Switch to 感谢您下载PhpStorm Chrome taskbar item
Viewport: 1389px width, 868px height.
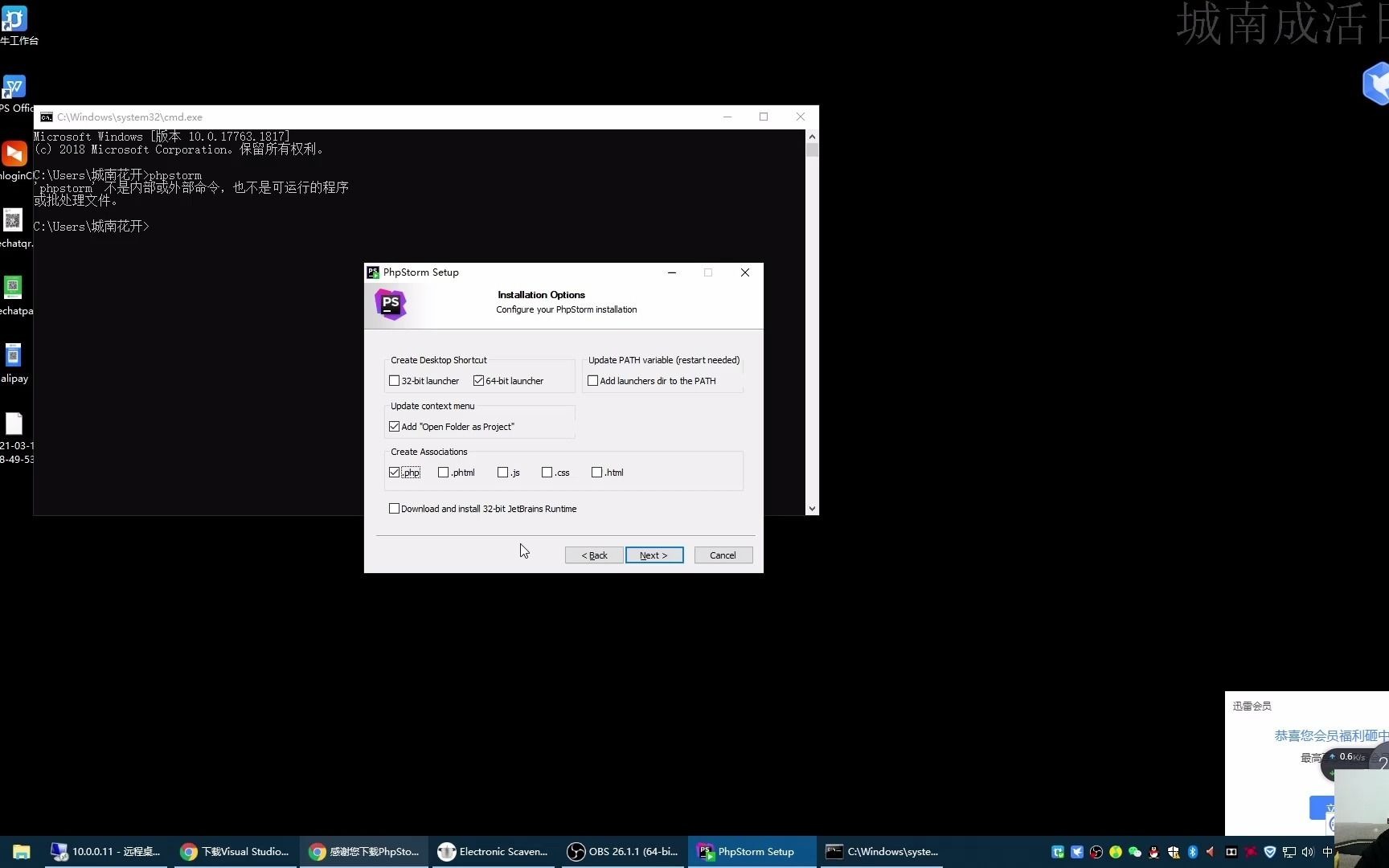[364, 852]
